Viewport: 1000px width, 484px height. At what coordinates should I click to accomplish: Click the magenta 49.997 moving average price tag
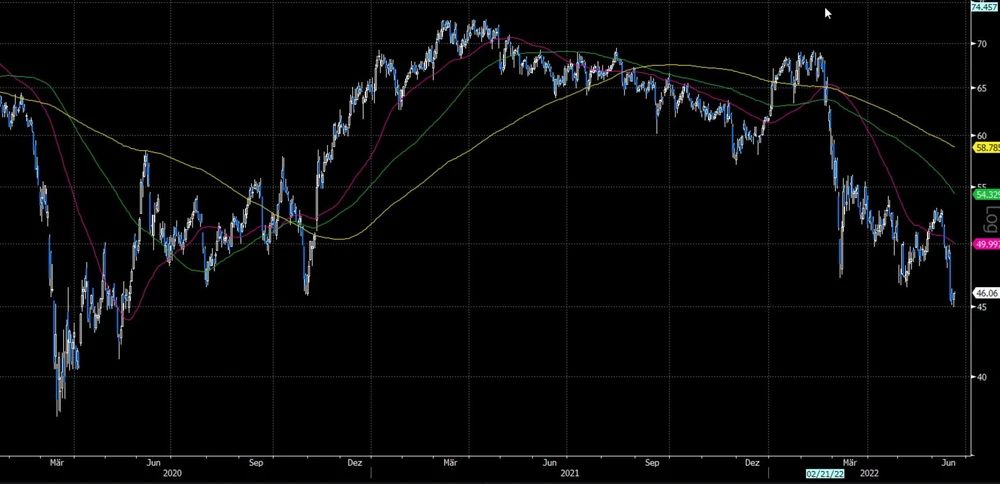click(986, 244)
